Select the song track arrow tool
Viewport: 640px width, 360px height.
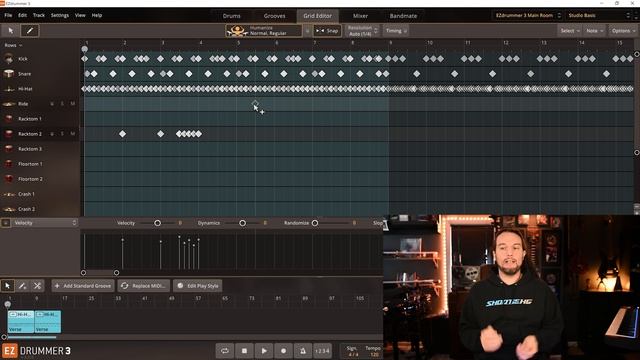click(x=7, y=286)
